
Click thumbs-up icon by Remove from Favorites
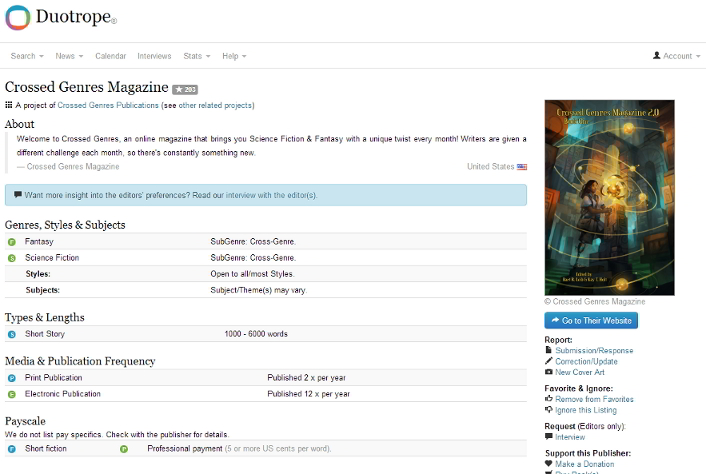click(x=548, y=398)
